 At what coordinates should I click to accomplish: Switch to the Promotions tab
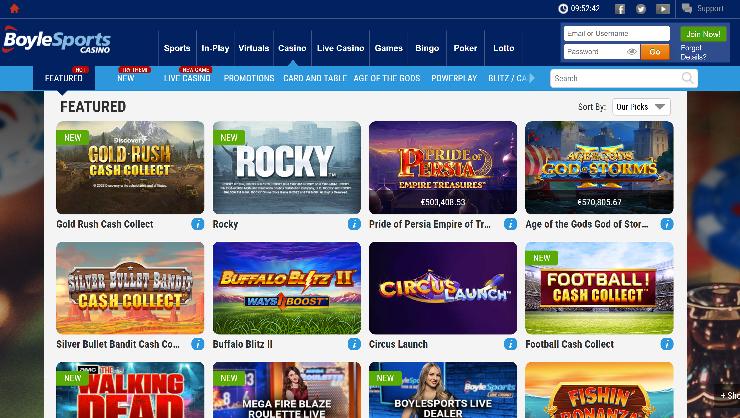click(249, 78)
